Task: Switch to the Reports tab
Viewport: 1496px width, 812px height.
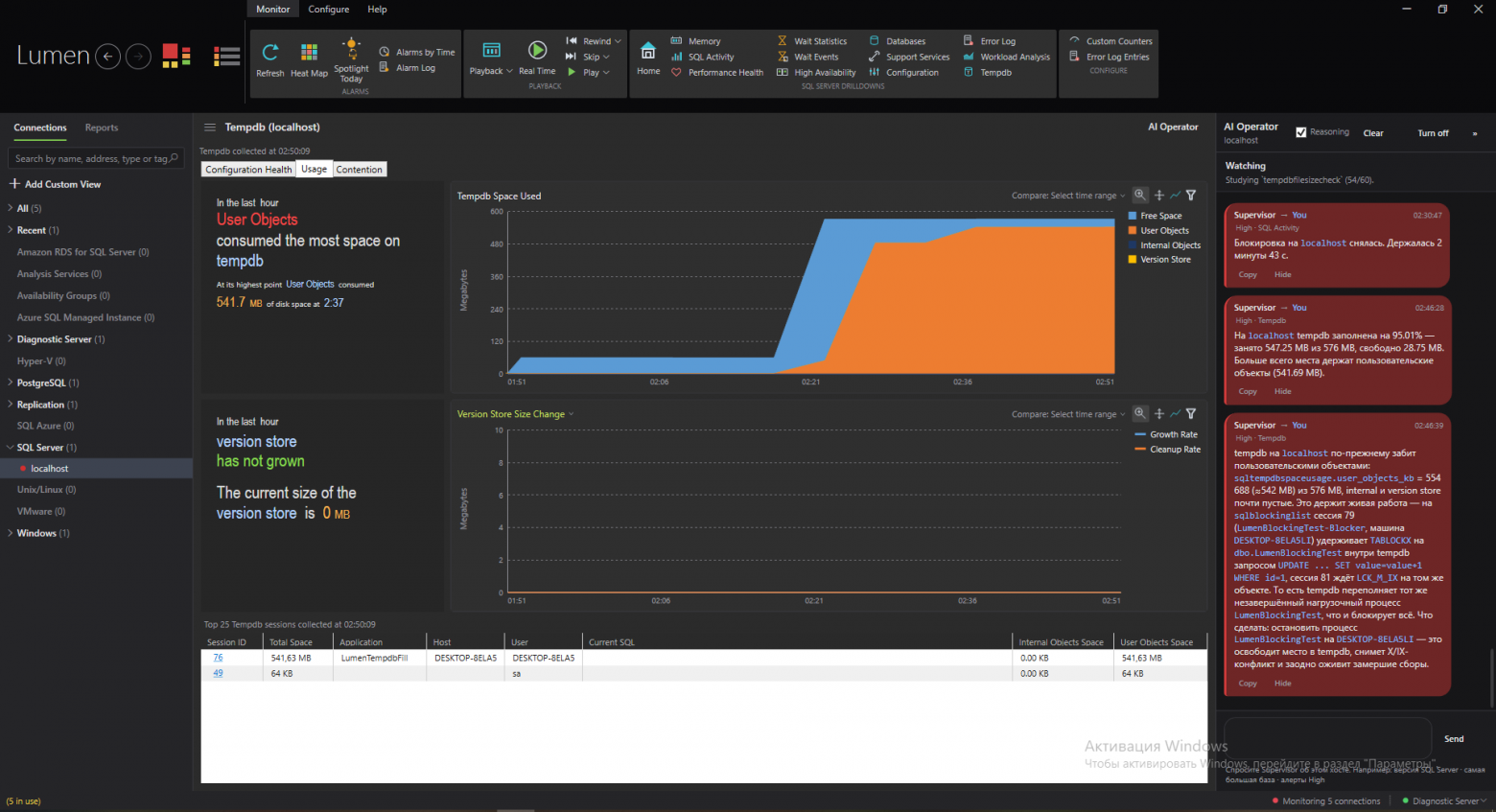Action: (x=102, y=128)
